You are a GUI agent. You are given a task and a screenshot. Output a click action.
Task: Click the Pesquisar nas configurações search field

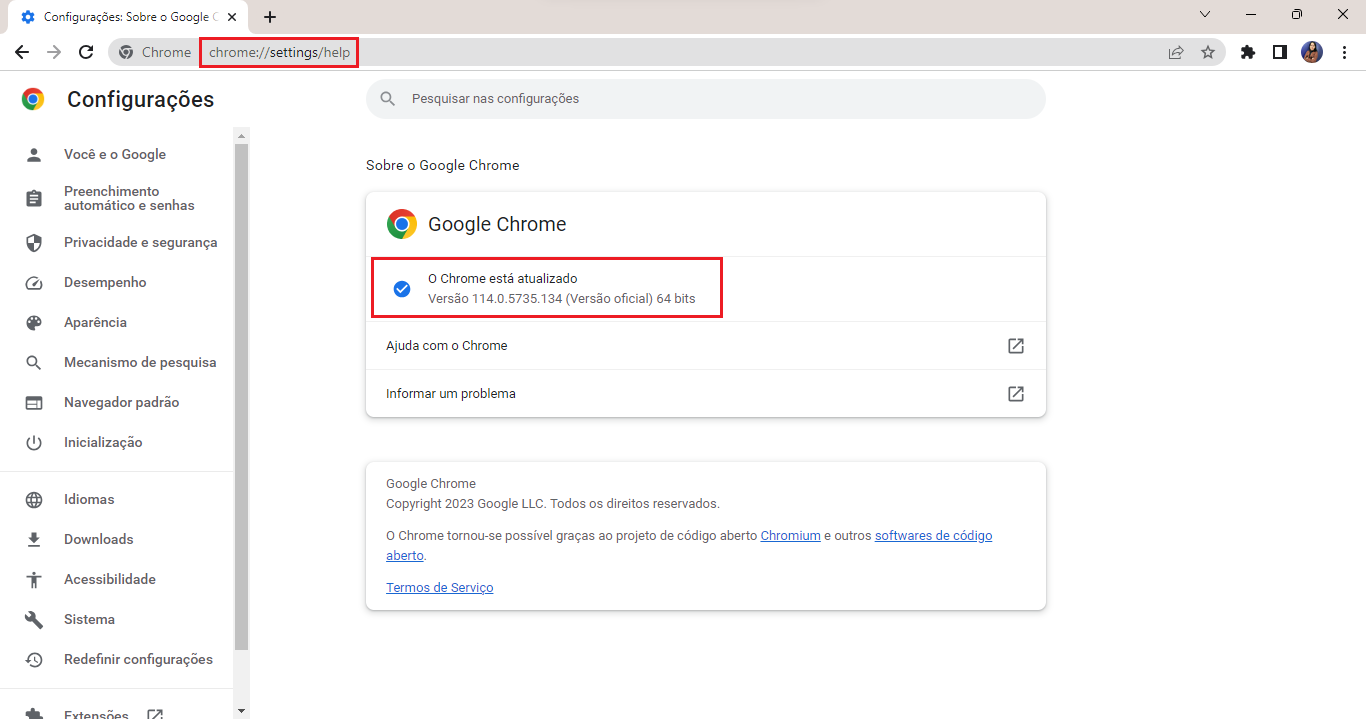tap(706, 99)
